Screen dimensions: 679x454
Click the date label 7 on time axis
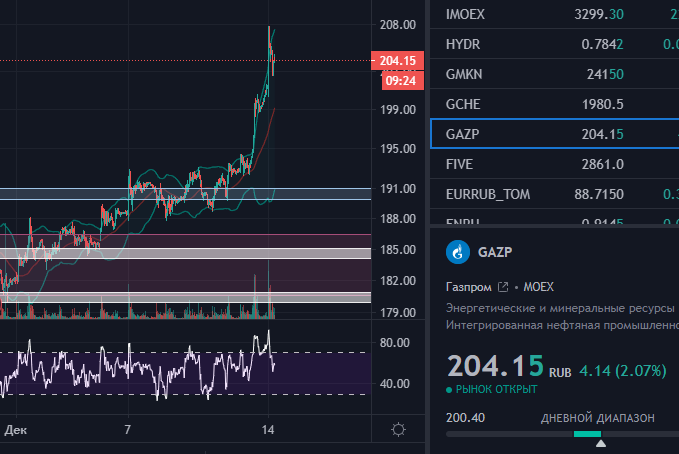[x=127, y=430]
